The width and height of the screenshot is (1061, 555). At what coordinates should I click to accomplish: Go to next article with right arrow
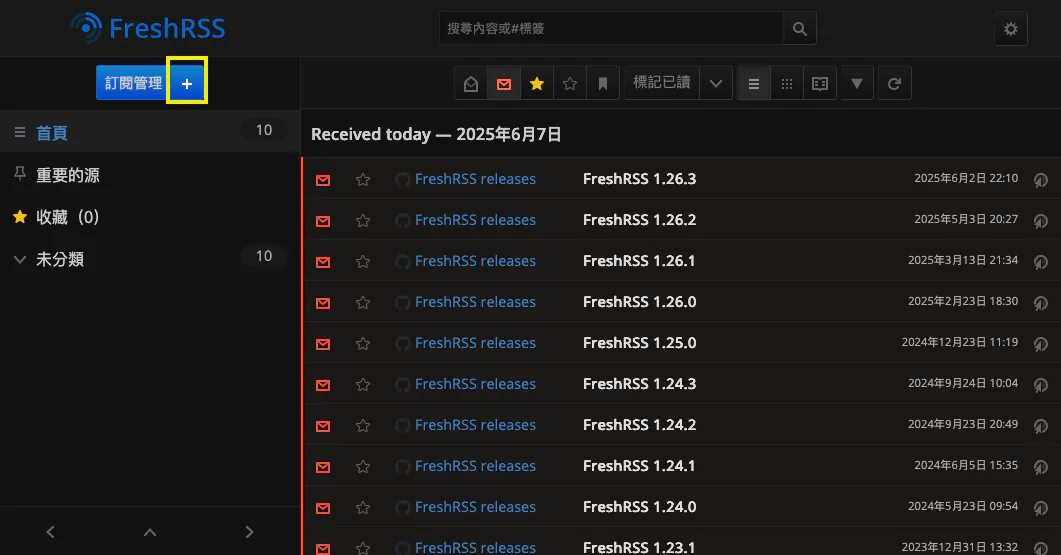pyautogui.click(x=250, y=532)
